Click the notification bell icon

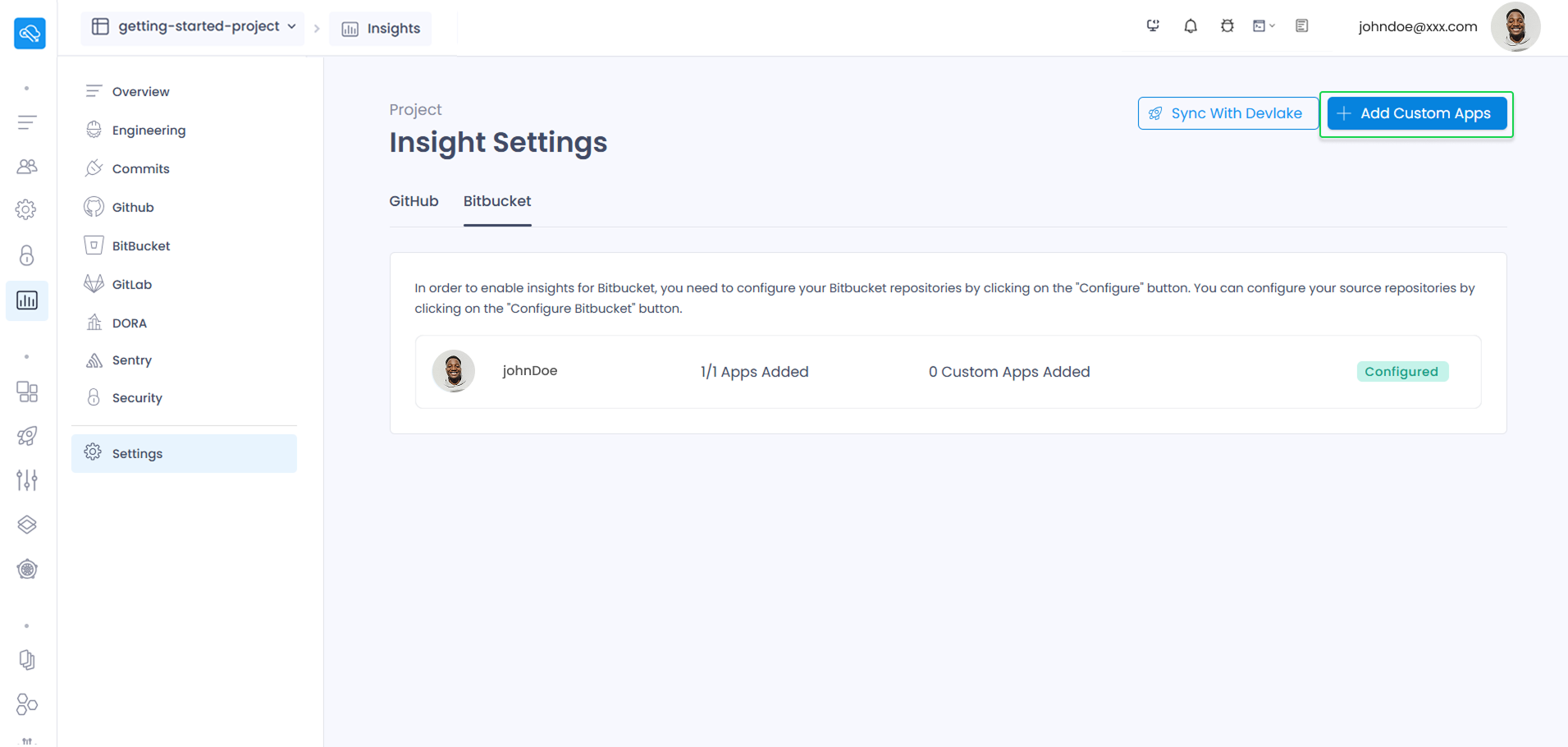1190,26
